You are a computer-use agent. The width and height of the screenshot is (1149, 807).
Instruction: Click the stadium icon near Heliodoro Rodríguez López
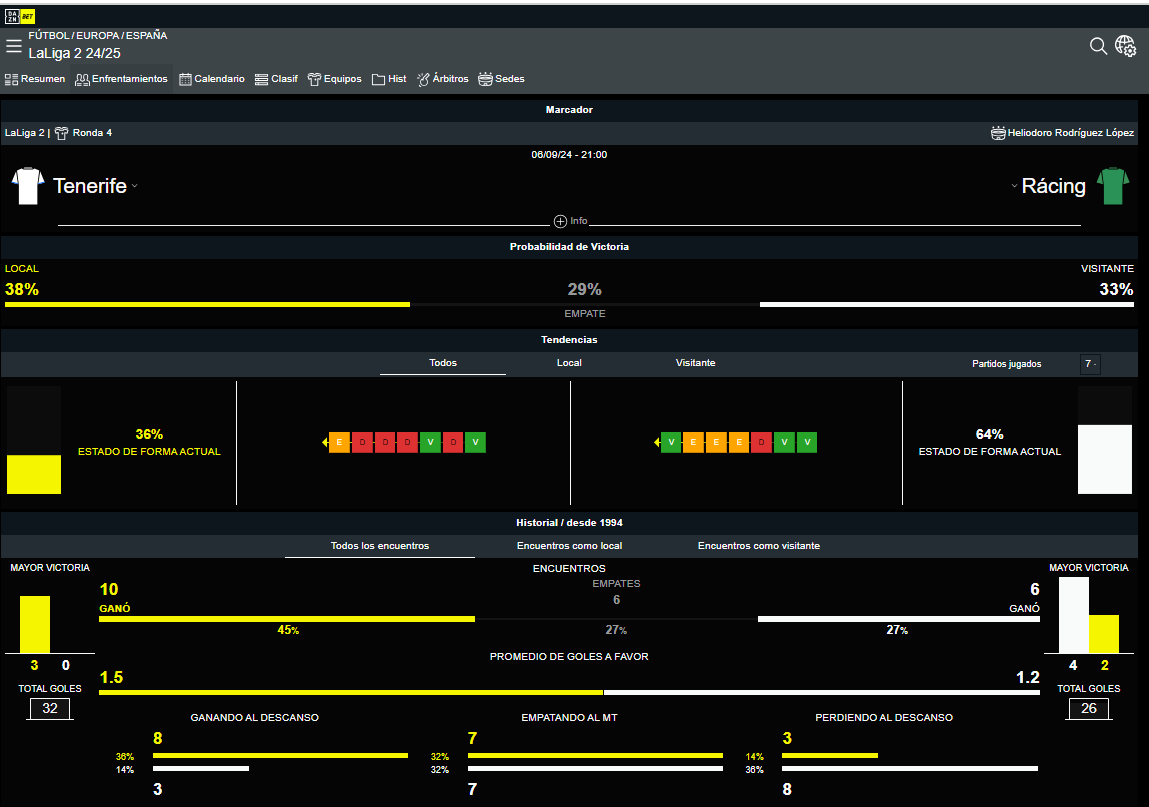pos(997,133)
